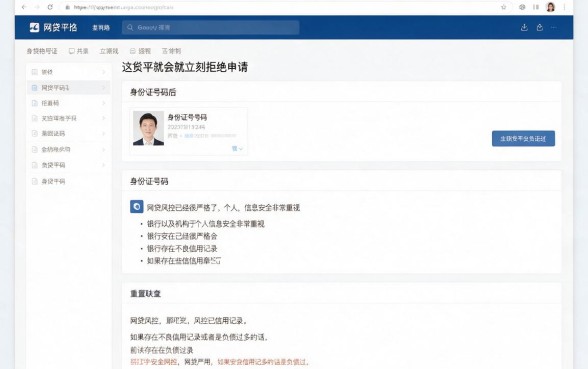The height and width of the screenshot is (369, 588).
Task: Expand the chevron of the topmost sidebar entry
Action: point(104,72)
